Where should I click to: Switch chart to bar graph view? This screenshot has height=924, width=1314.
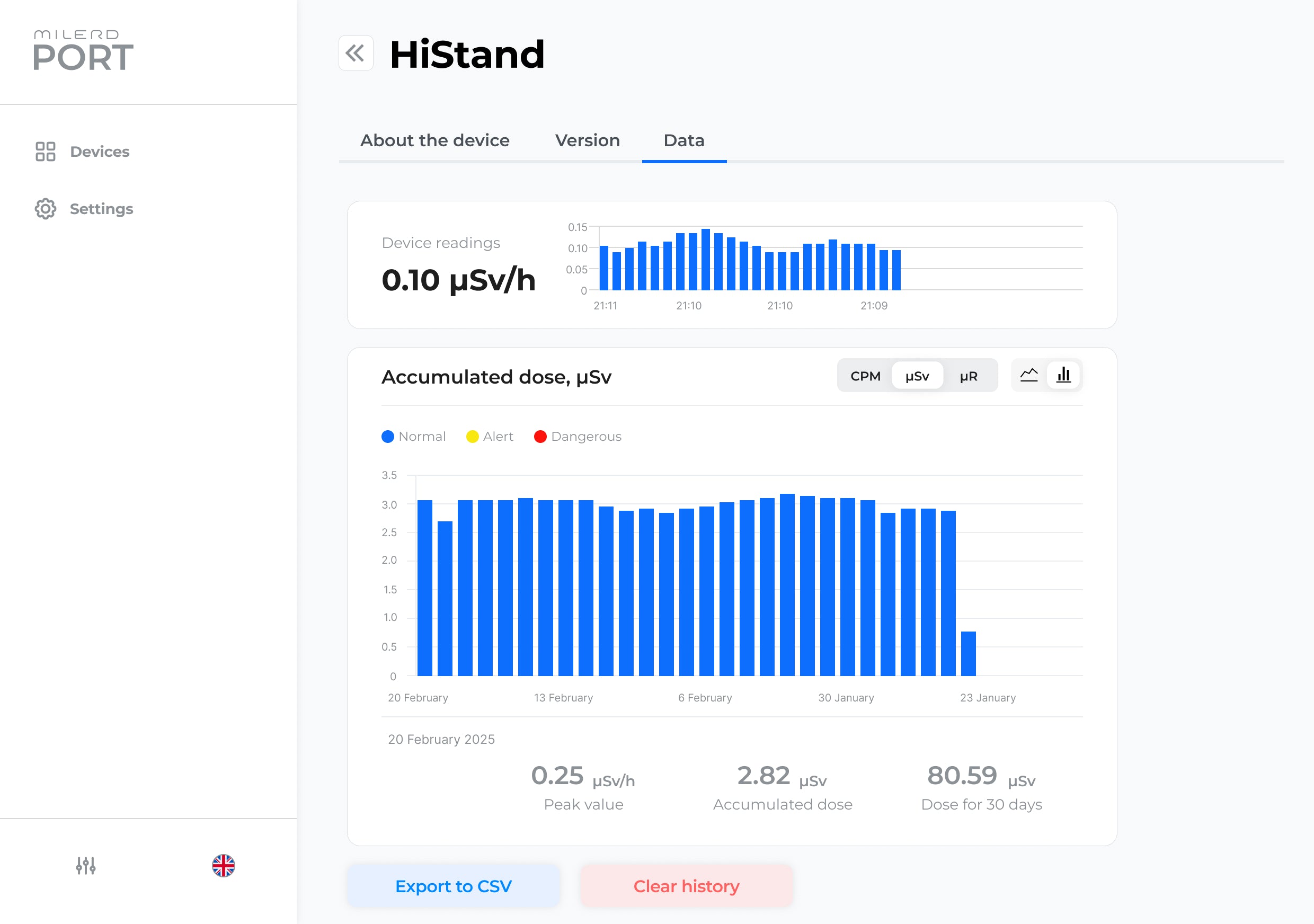[1063, 375]
